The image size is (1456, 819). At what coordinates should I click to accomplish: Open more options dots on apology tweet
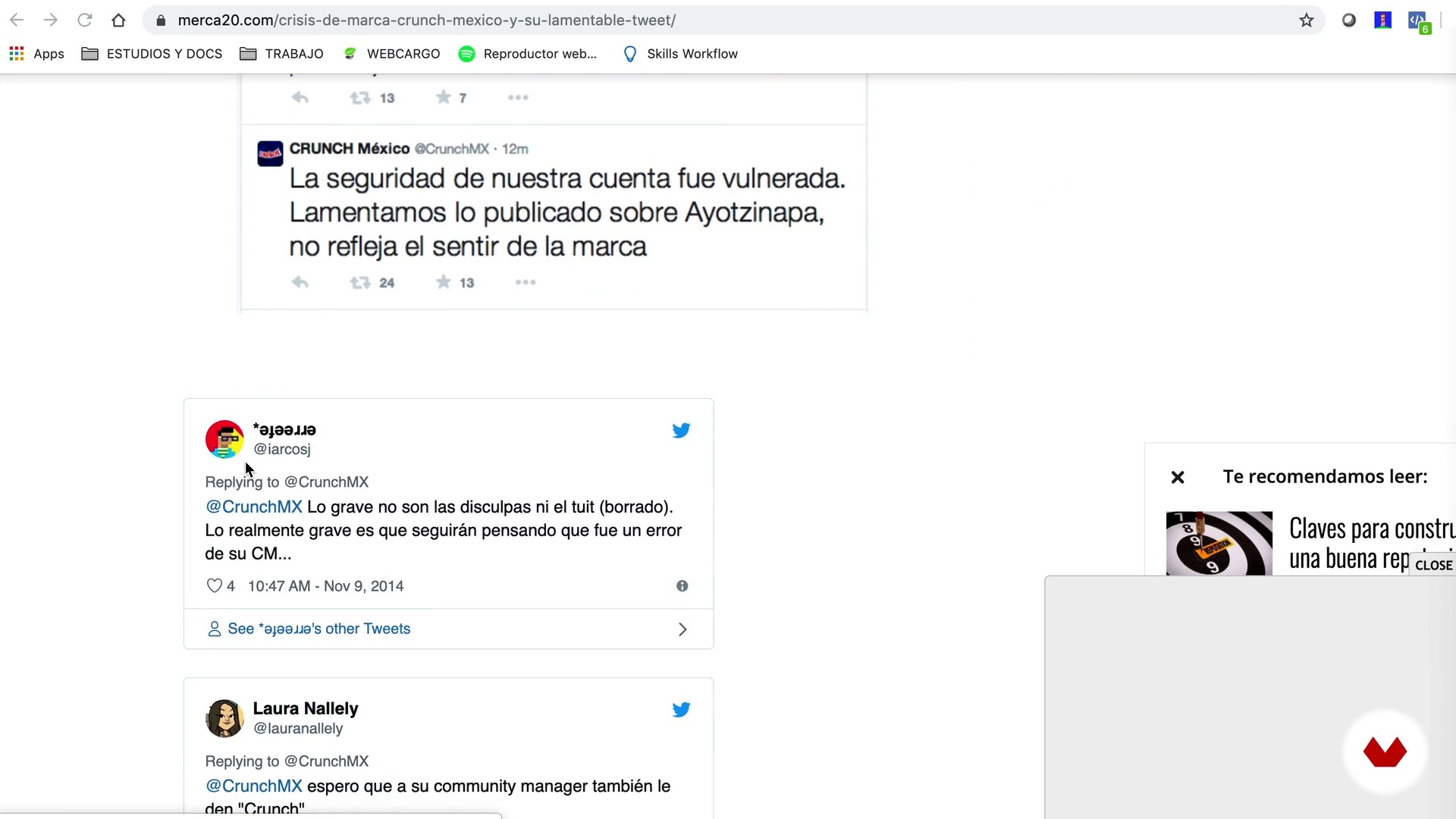[526, 282]
